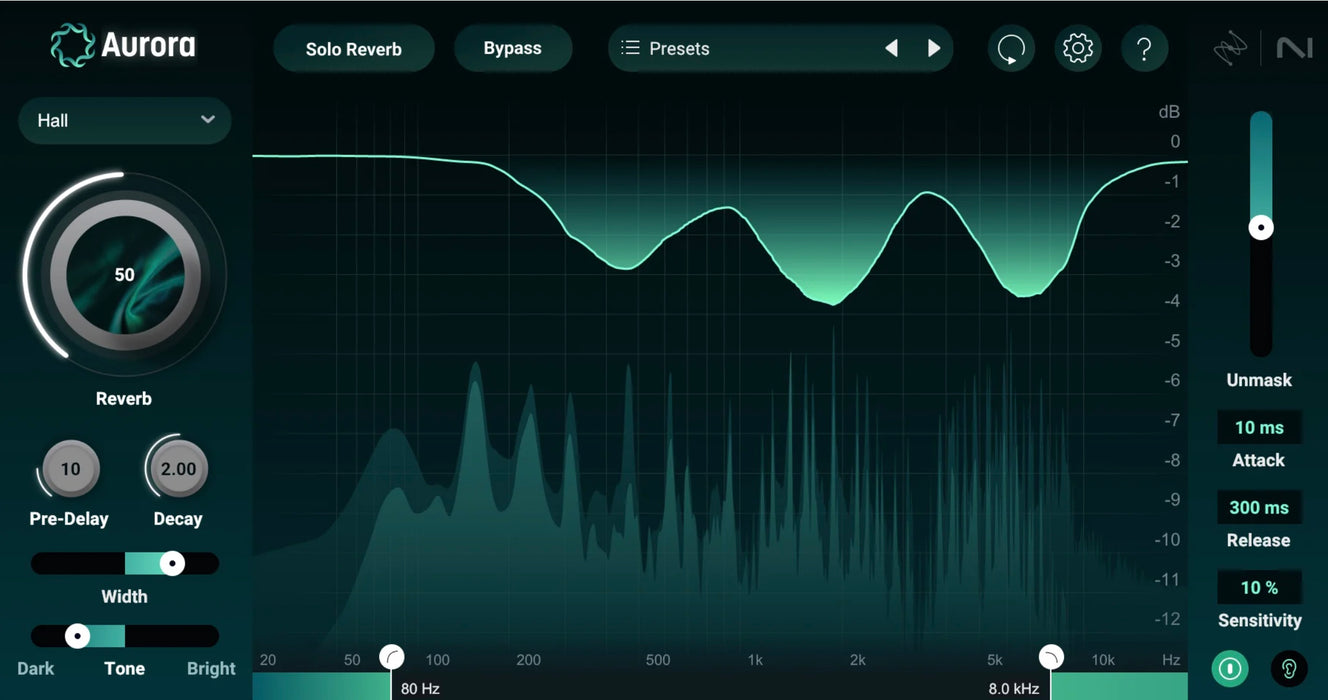Click the presets list icon

tap(630, 47)
